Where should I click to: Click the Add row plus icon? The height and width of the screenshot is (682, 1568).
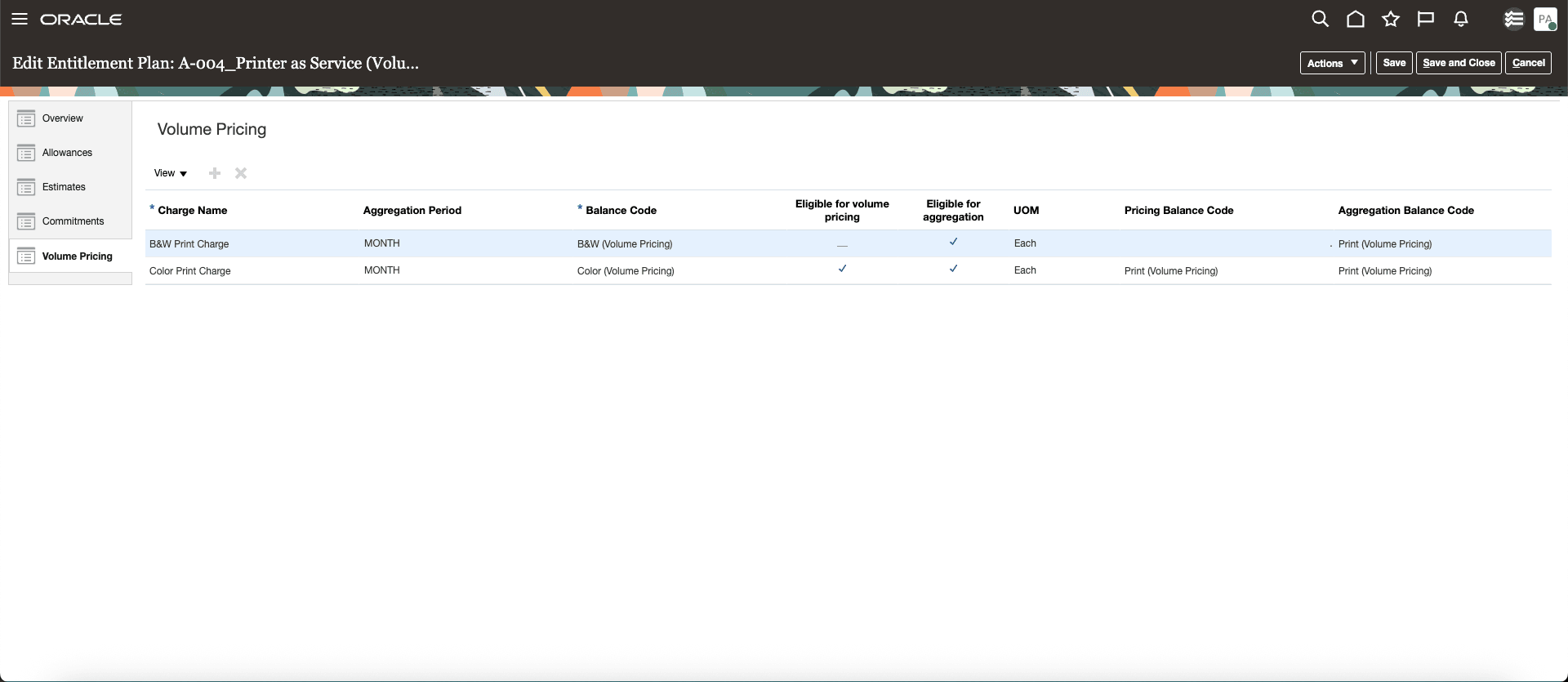[215, 173]
